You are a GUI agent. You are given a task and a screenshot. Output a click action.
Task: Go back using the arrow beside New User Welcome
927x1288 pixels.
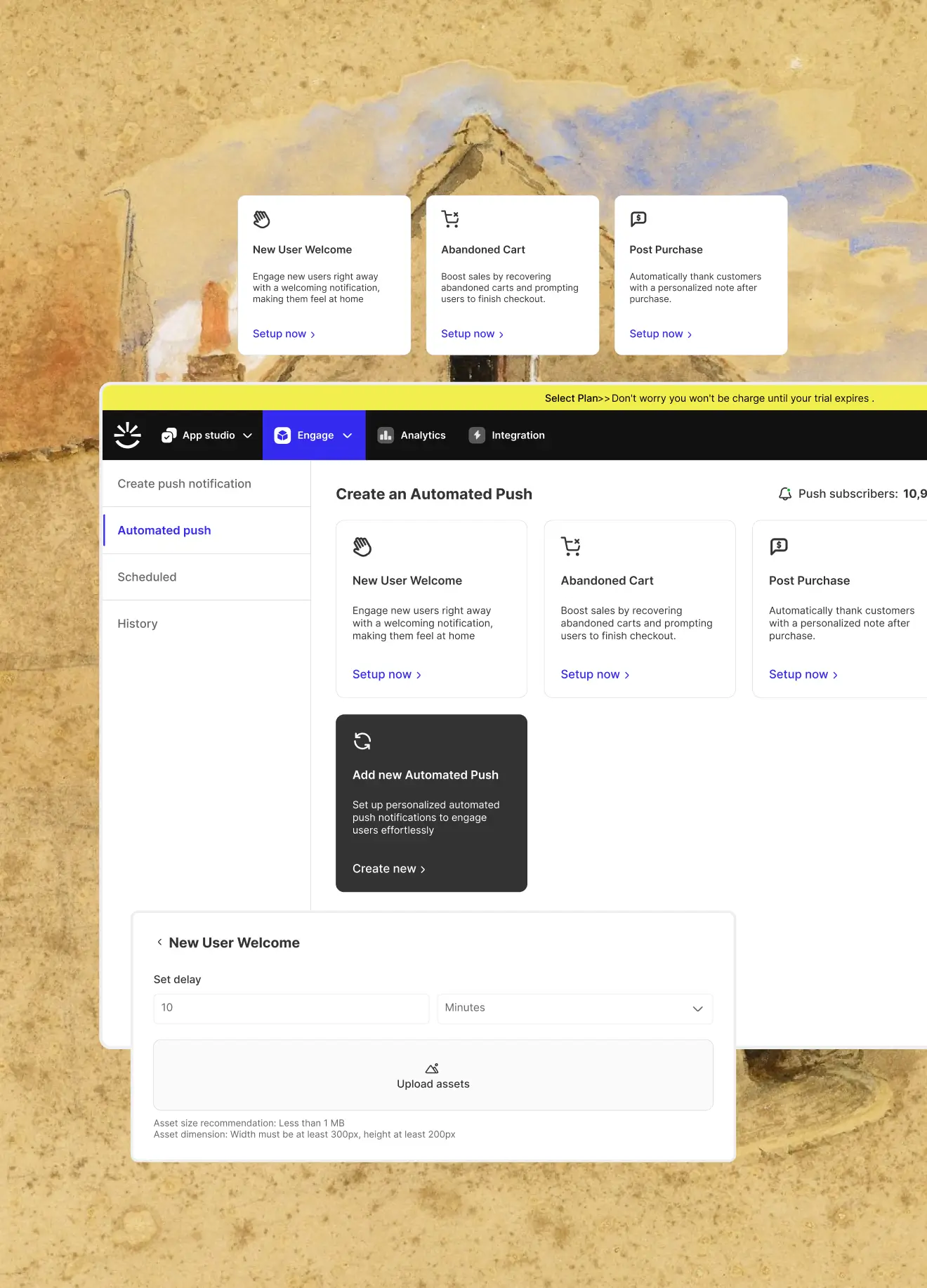159,942
